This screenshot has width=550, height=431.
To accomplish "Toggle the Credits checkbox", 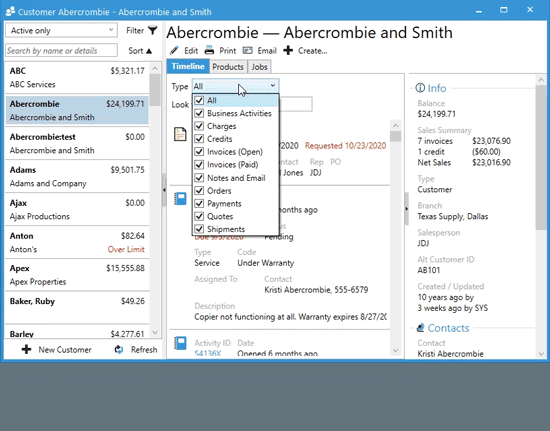I will pos(199,139).
